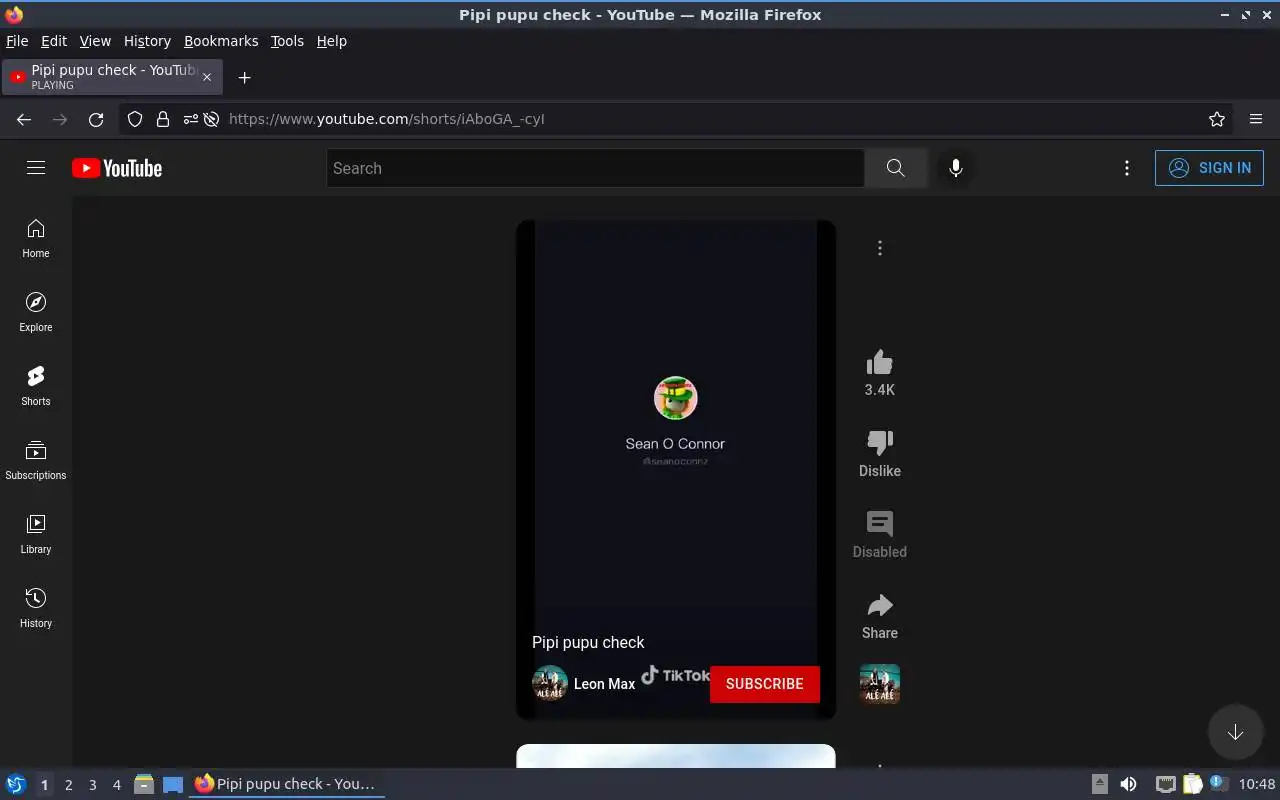Subscribe to Leon Max channel
This screenshot has height=800, width=1280.
765,684
